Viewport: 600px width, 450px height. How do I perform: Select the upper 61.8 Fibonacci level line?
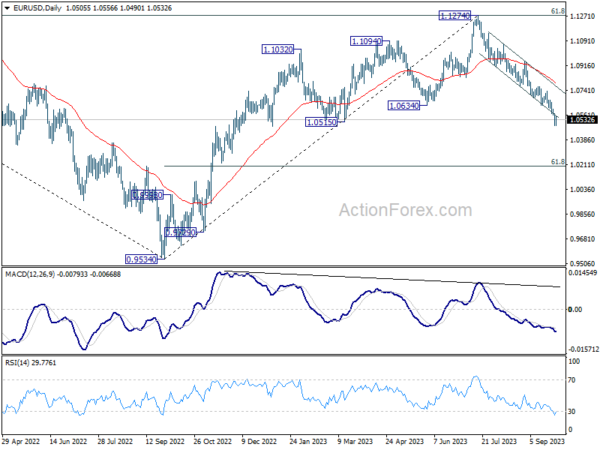[x=283, y=16]
